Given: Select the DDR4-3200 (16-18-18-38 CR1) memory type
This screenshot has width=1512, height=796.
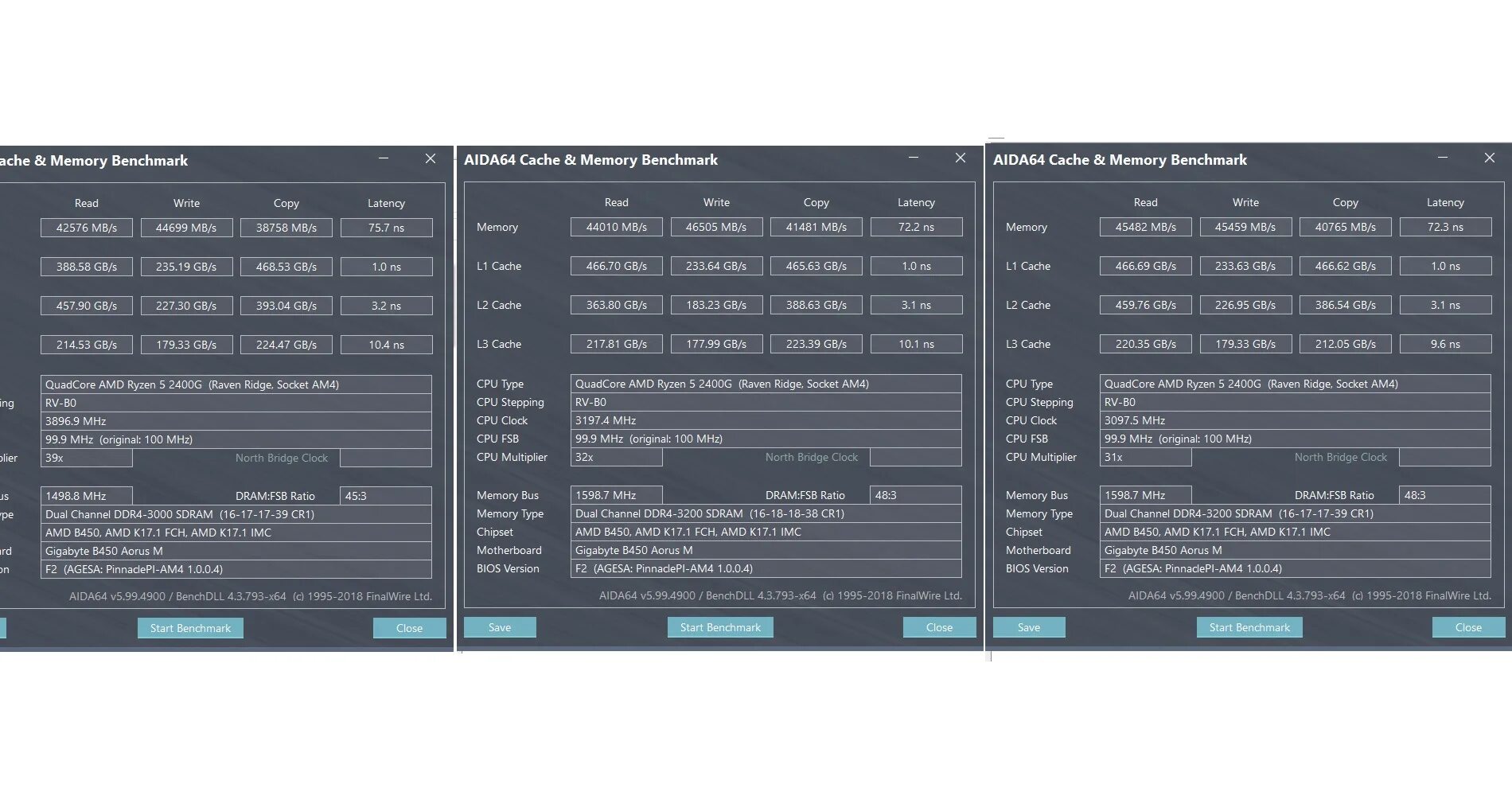Looking at the screenshot, I should pos(766,513).
